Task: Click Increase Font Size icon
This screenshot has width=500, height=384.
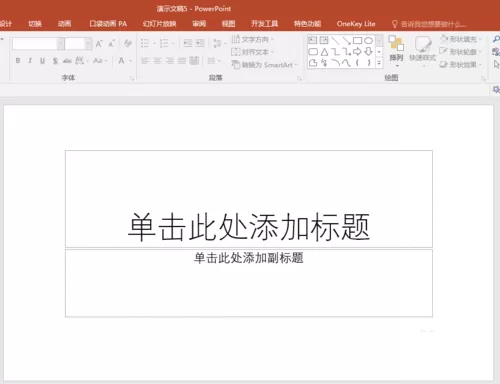Action: click(99, 44)
